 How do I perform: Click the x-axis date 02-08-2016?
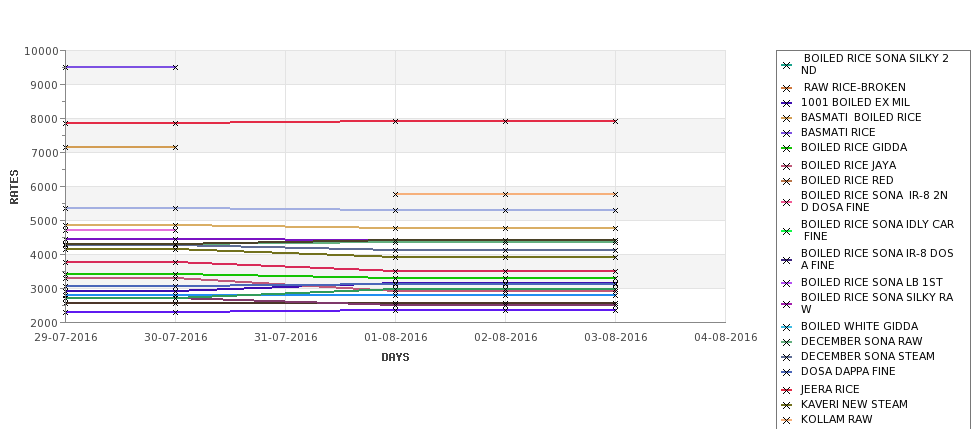[506, 338]
